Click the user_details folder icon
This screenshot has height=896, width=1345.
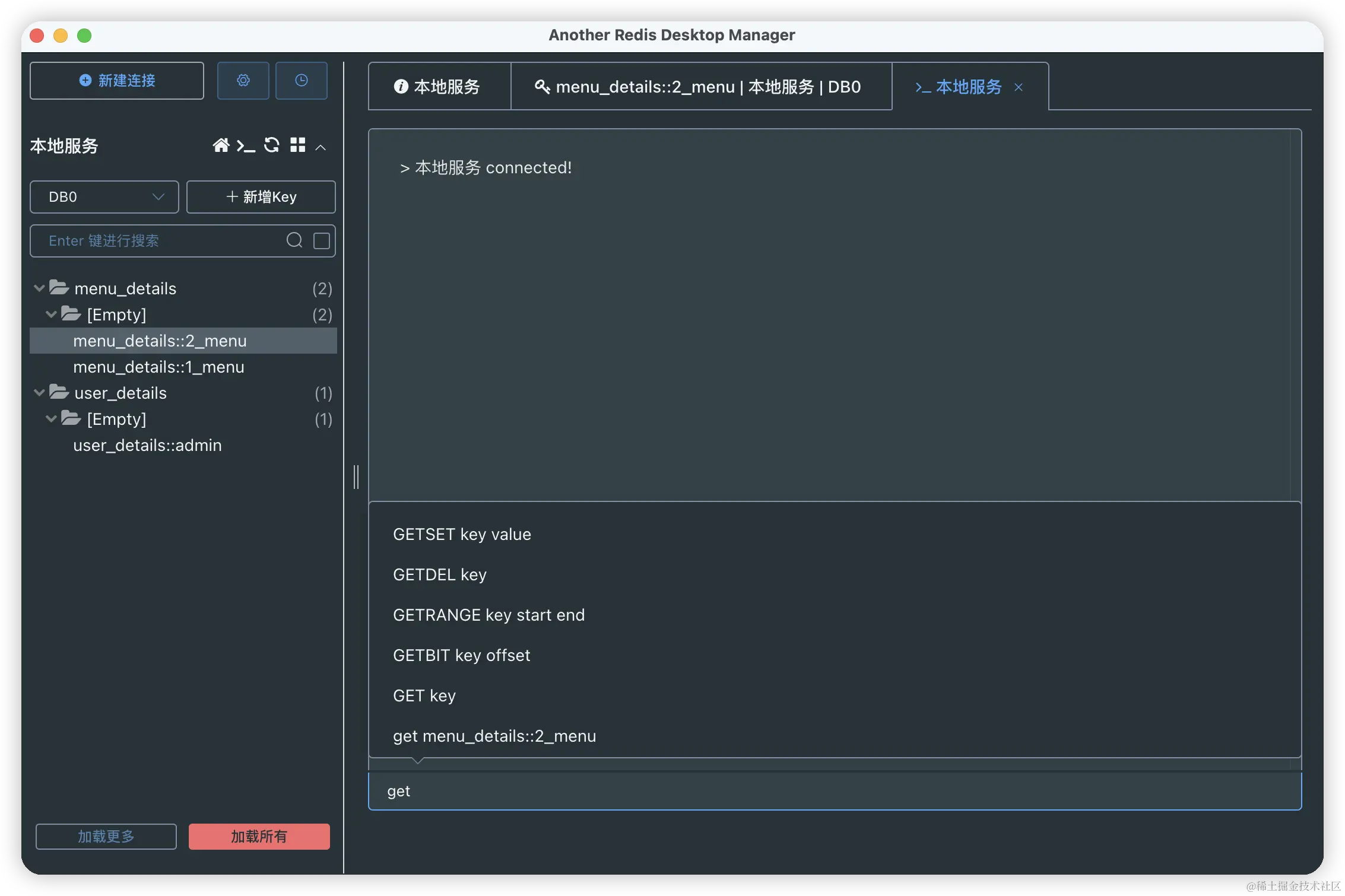(x=59, y=392)
